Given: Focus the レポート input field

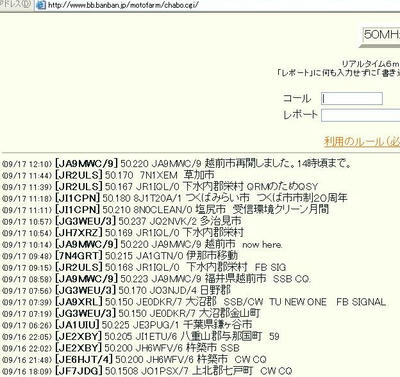Looking at the screenshot, I should click(361, 115).
